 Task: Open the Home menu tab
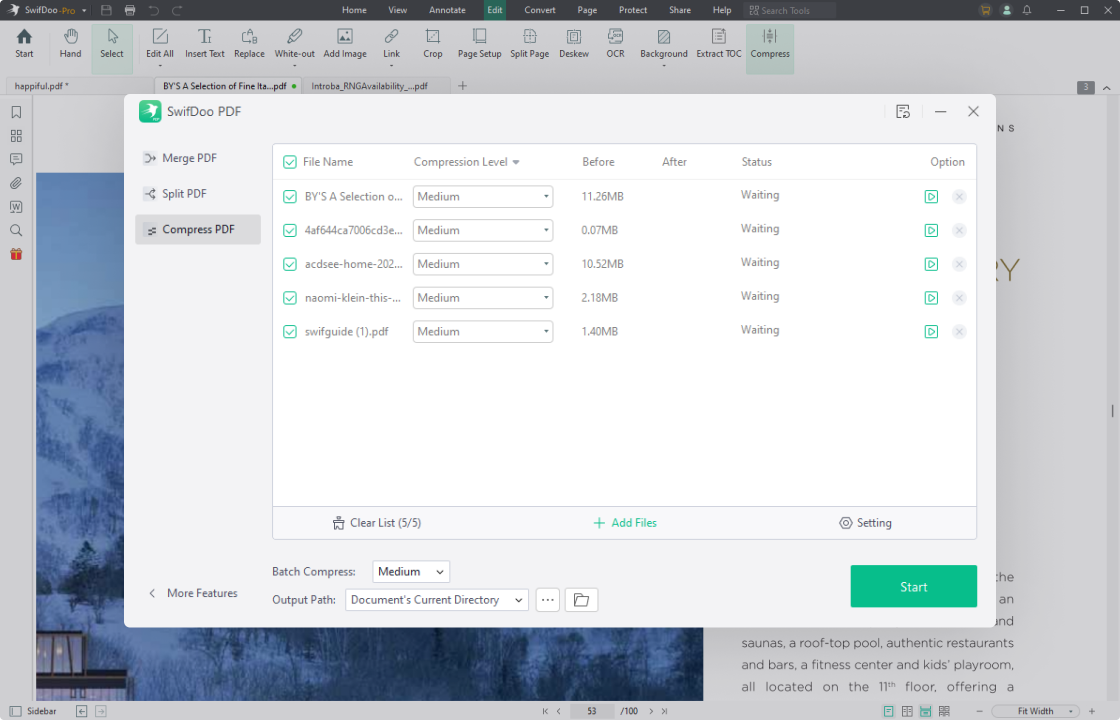coord(354,10)
